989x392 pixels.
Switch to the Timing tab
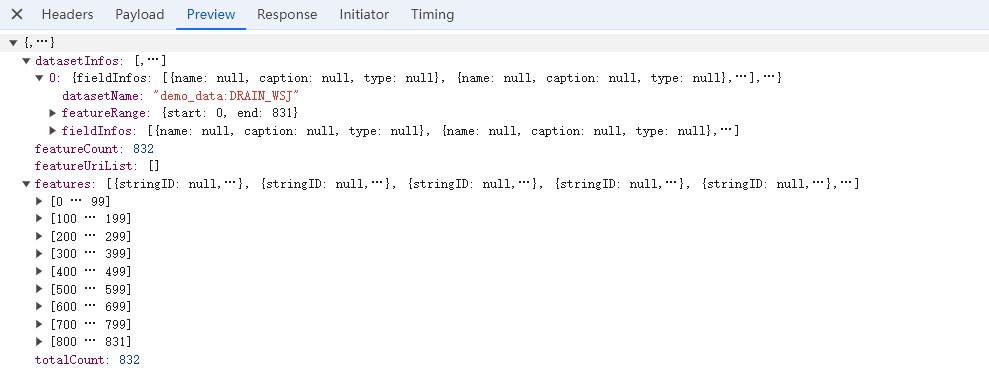point(432,15)
